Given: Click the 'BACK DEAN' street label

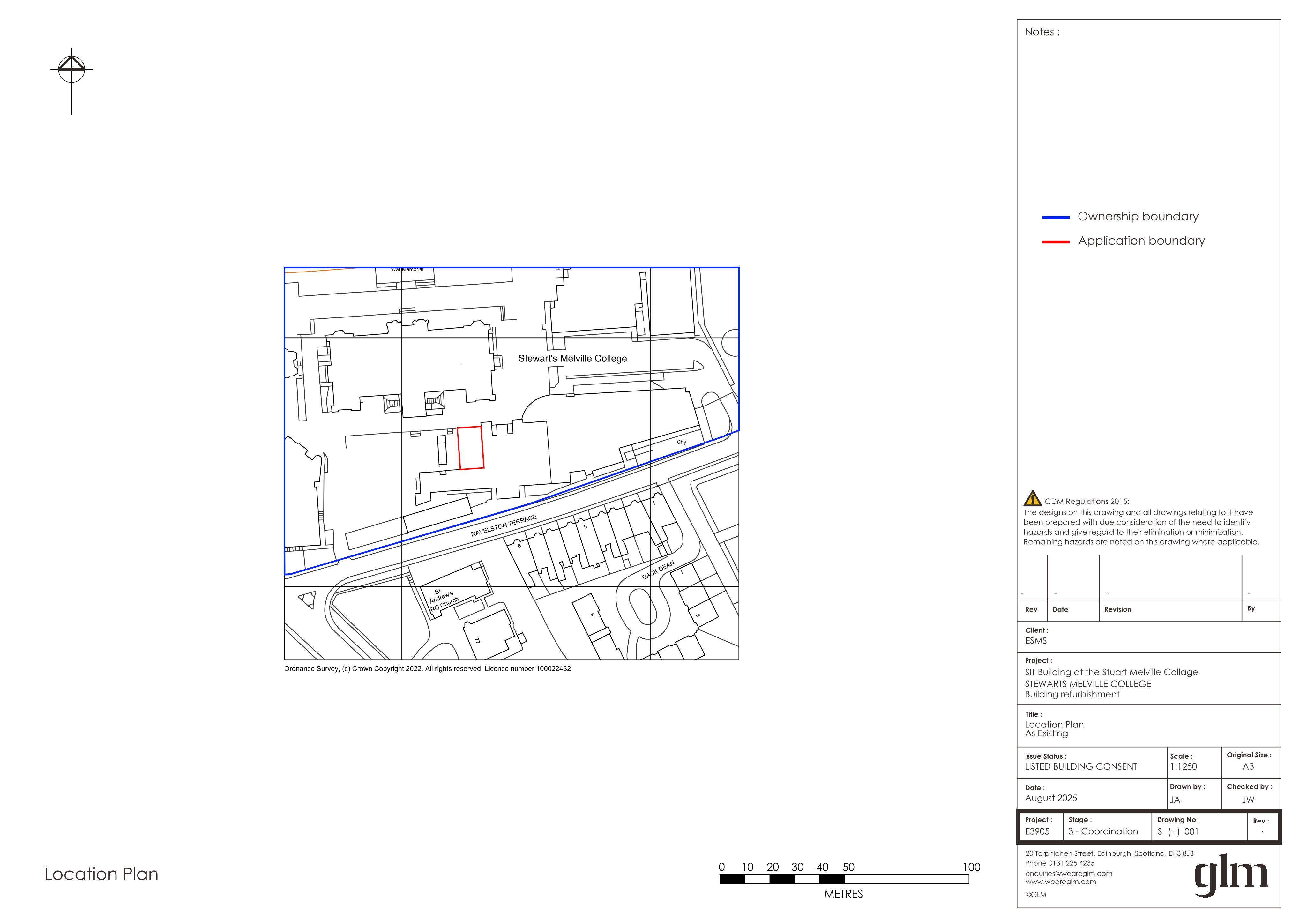Looking at the screenshot, I should point(659,570).
